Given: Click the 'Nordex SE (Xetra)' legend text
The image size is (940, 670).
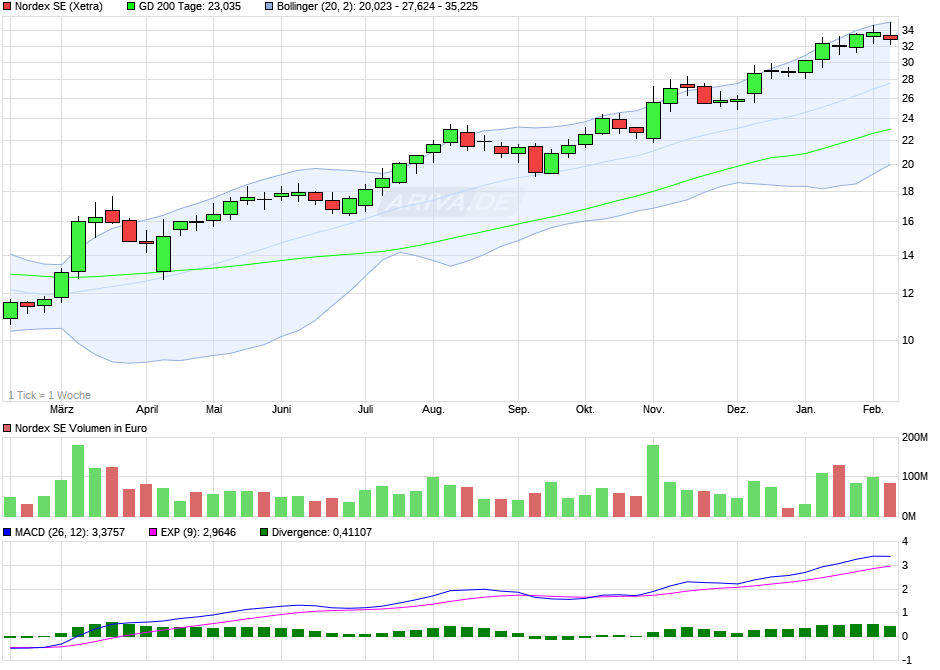Looking at the screenshot, I should (x=59, y=7).
